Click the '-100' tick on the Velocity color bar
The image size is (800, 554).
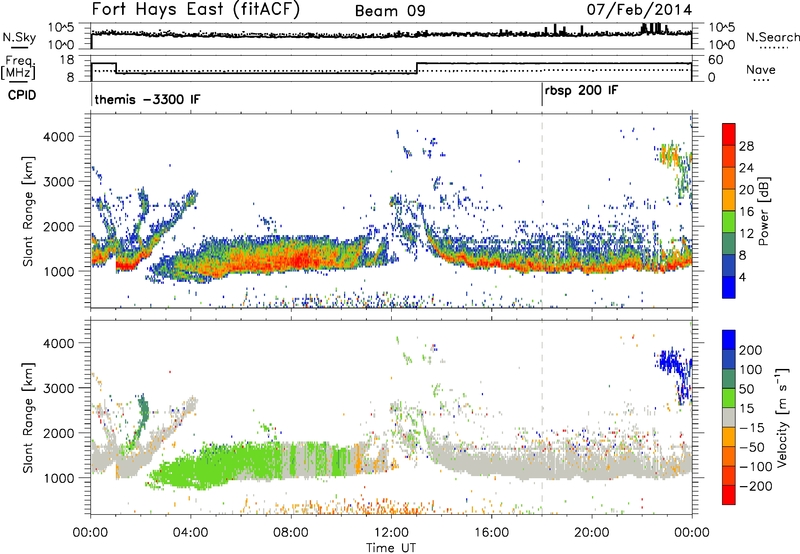pos(756,467)
